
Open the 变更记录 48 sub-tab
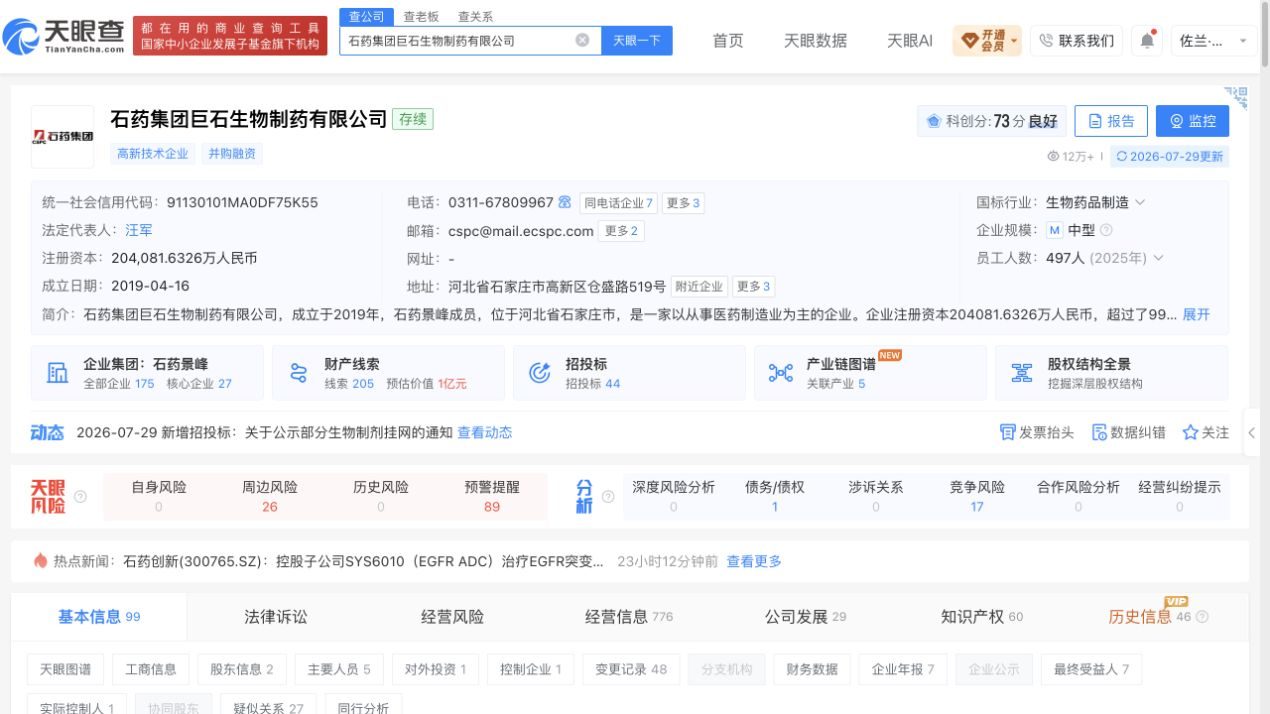point(631,669)
